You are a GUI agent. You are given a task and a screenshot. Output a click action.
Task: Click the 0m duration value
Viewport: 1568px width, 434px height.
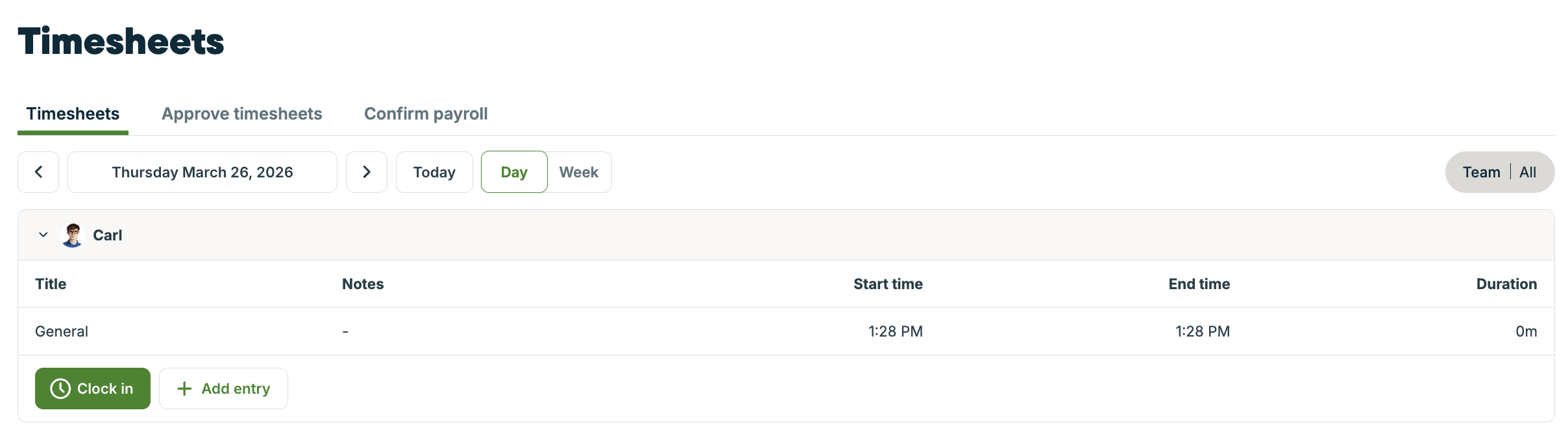1526,331
